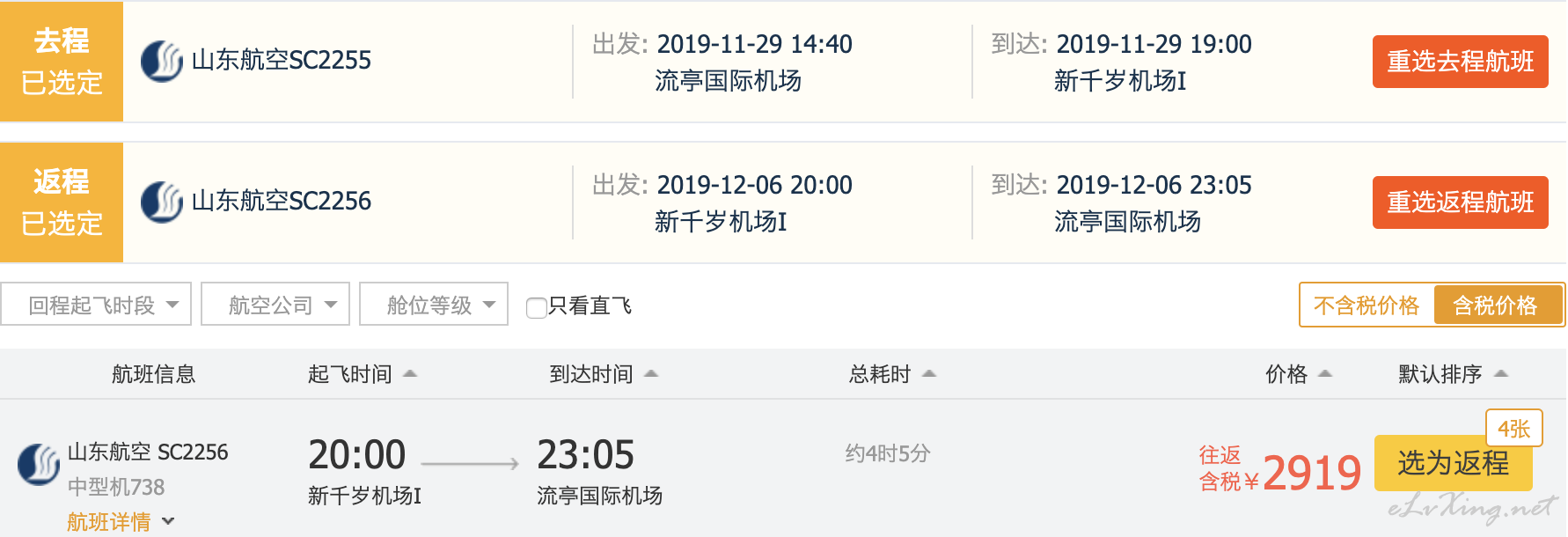Expand 航班详情 for flight SC2256
Viewport: 1568px width, 537px height.
120,522
